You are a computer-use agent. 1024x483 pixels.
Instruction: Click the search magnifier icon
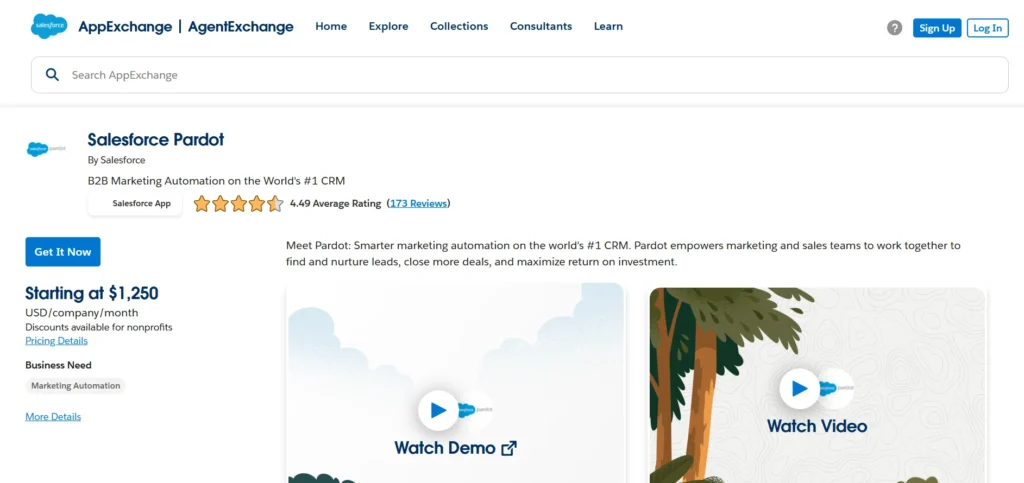(x=52, y=74)
